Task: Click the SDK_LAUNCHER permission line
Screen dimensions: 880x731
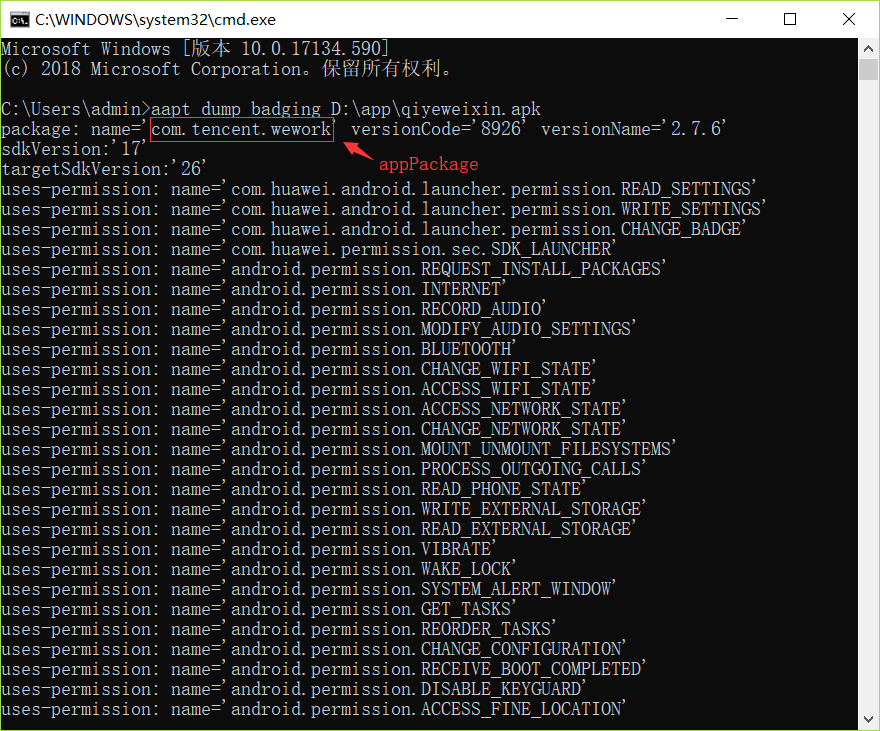Action: pyautogui.click(x=308, y=249)
